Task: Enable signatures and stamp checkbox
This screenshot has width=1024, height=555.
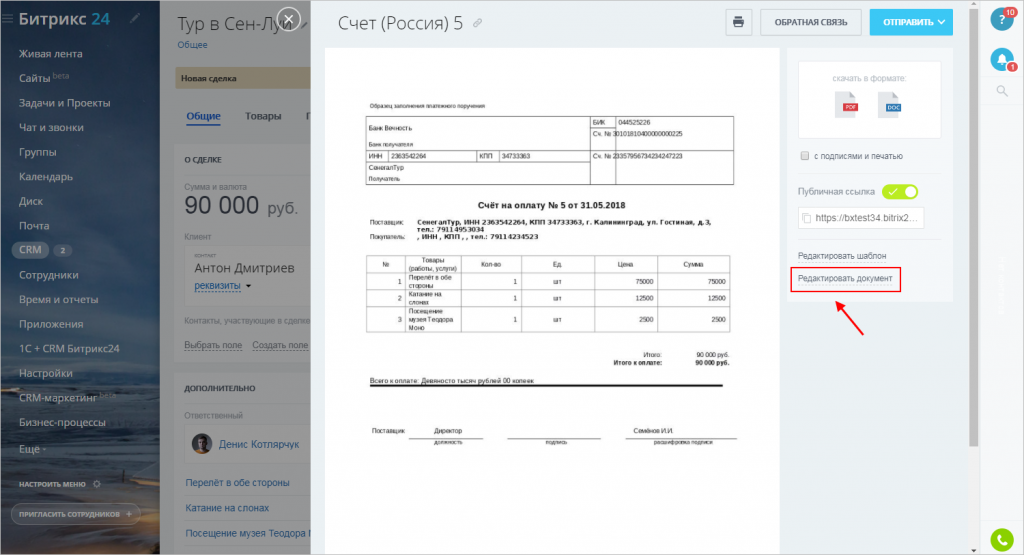Action: coord(805,155)
